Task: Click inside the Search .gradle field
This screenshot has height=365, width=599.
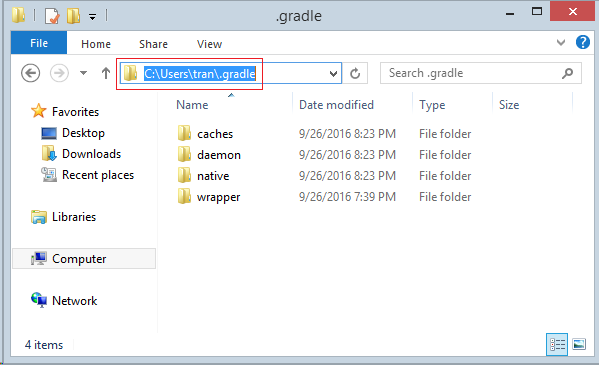Action: 472,73
